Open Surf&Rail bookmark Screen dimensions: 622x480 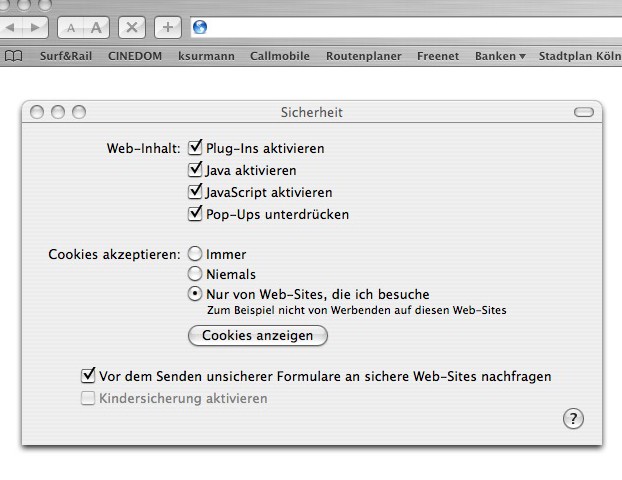pos(66,56)
